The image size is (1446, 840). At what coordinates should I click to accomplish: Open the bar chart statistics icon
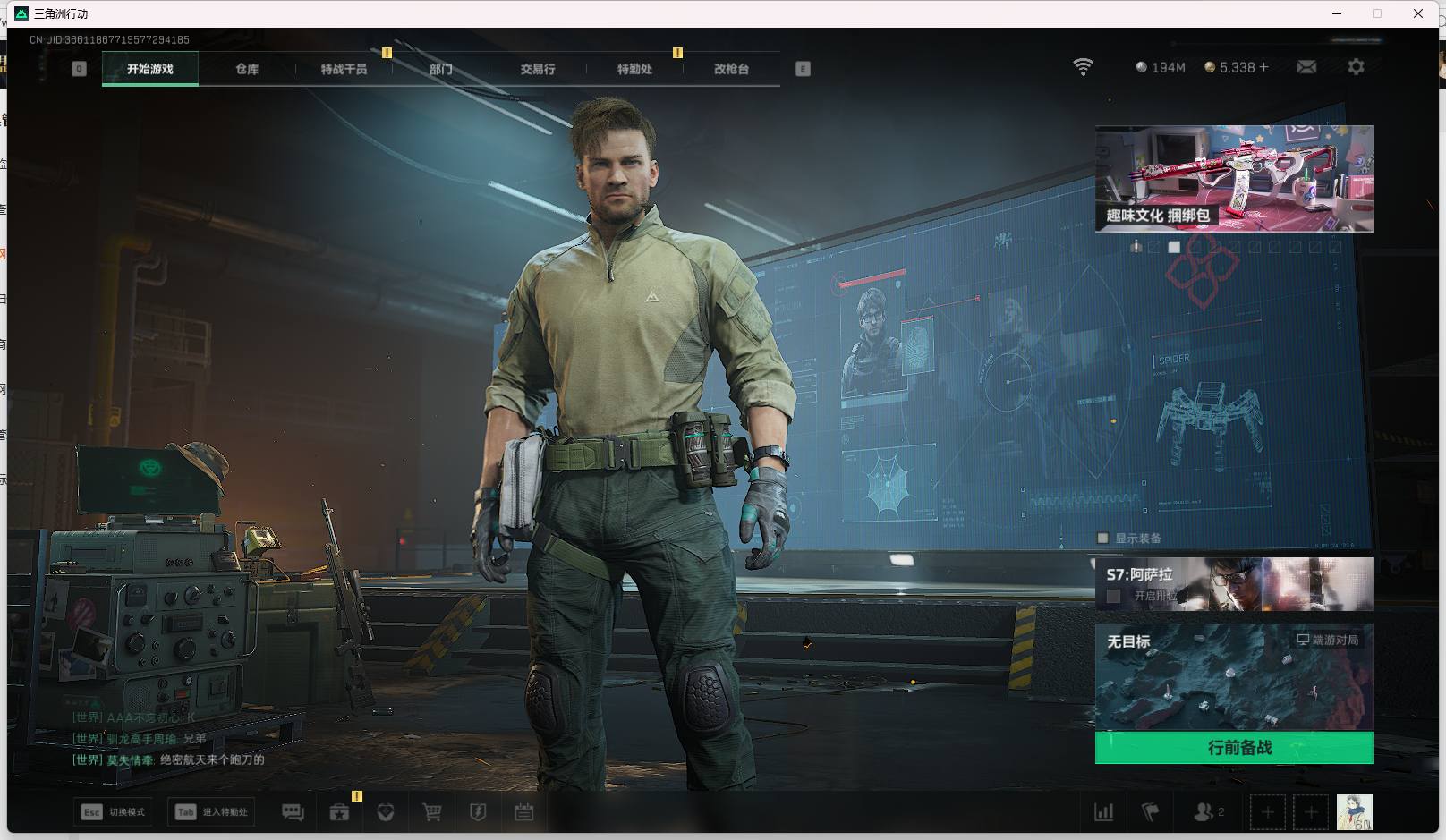pyautogui.click(x=1104, y=812)
